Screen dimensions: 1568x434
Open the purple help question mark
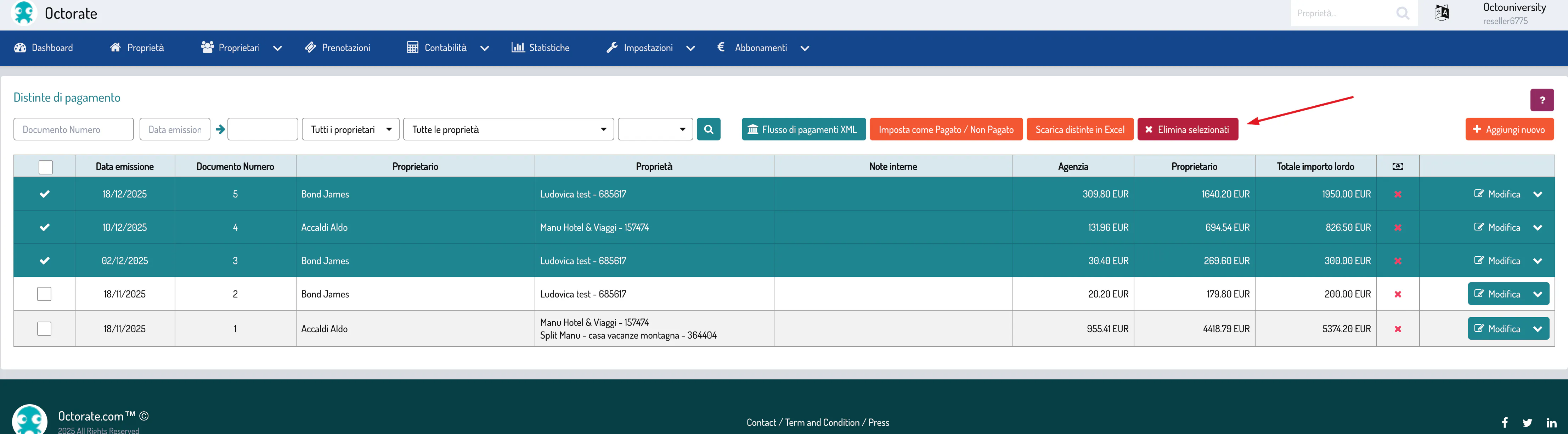[1541, 100]
